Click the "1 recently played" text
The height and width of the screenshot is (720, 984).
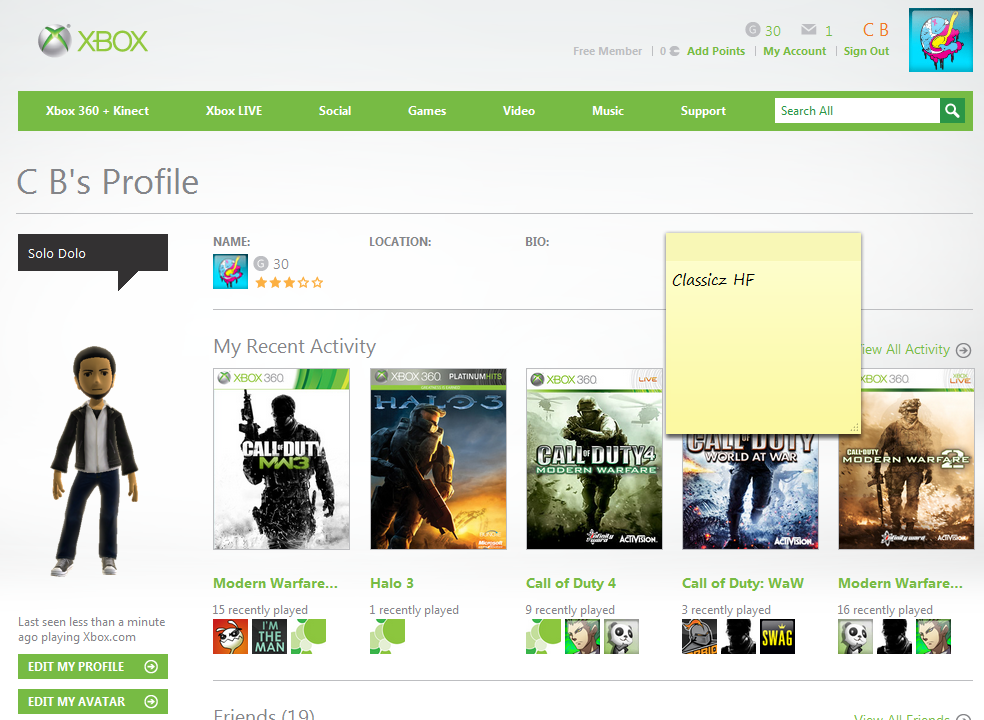point(414,610)
